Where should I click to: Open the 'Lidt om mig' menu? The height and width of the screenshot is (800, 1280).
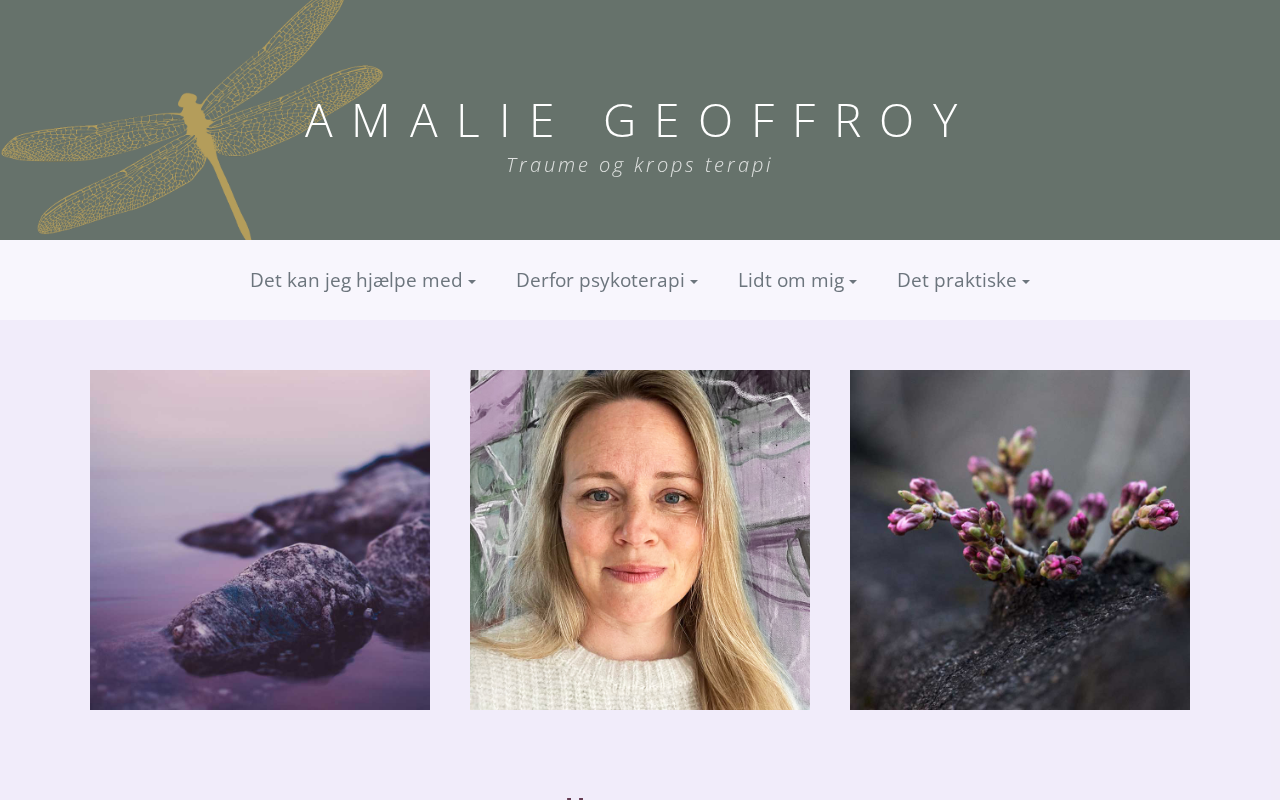coord(797,280)
